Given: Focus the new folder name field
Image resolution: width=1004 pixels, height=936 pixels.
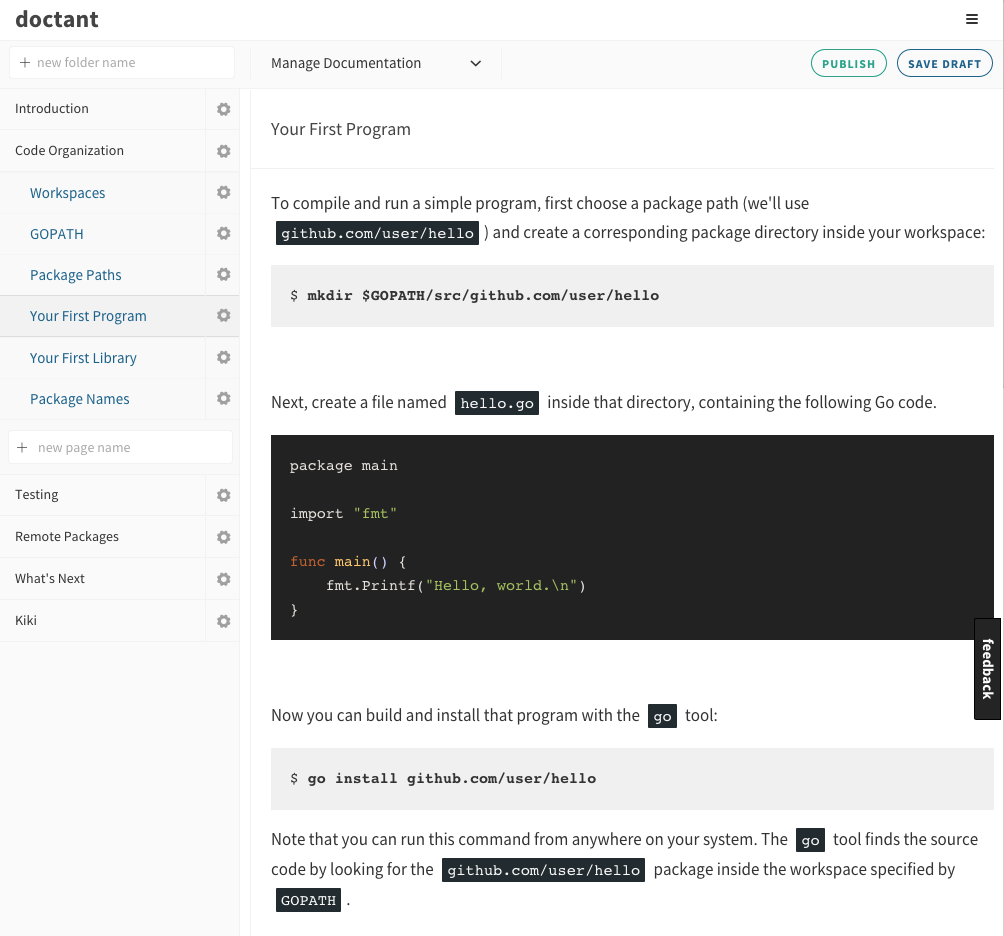Looking at the screenshot, I should [122, 62].
